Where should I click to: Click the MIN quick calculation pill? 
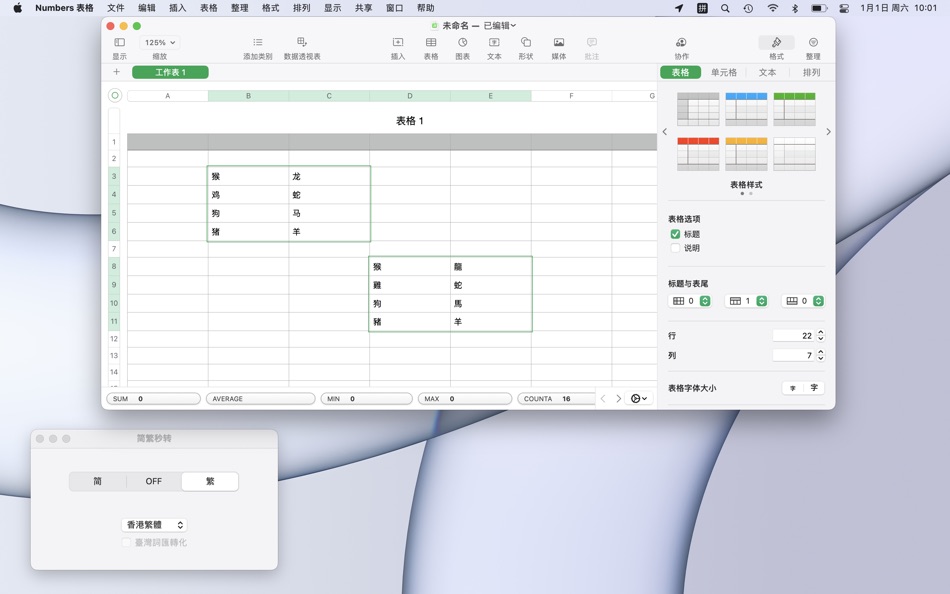[367, 399]
